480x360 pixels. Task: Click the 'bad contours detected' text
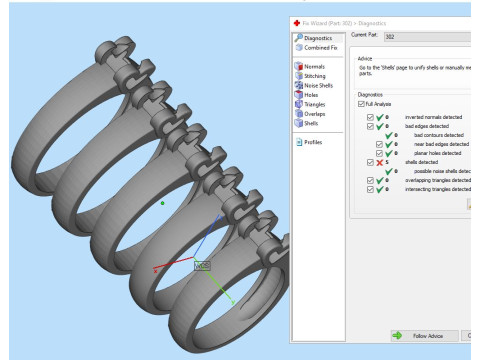pyautogui.click(x=439, y=135)
